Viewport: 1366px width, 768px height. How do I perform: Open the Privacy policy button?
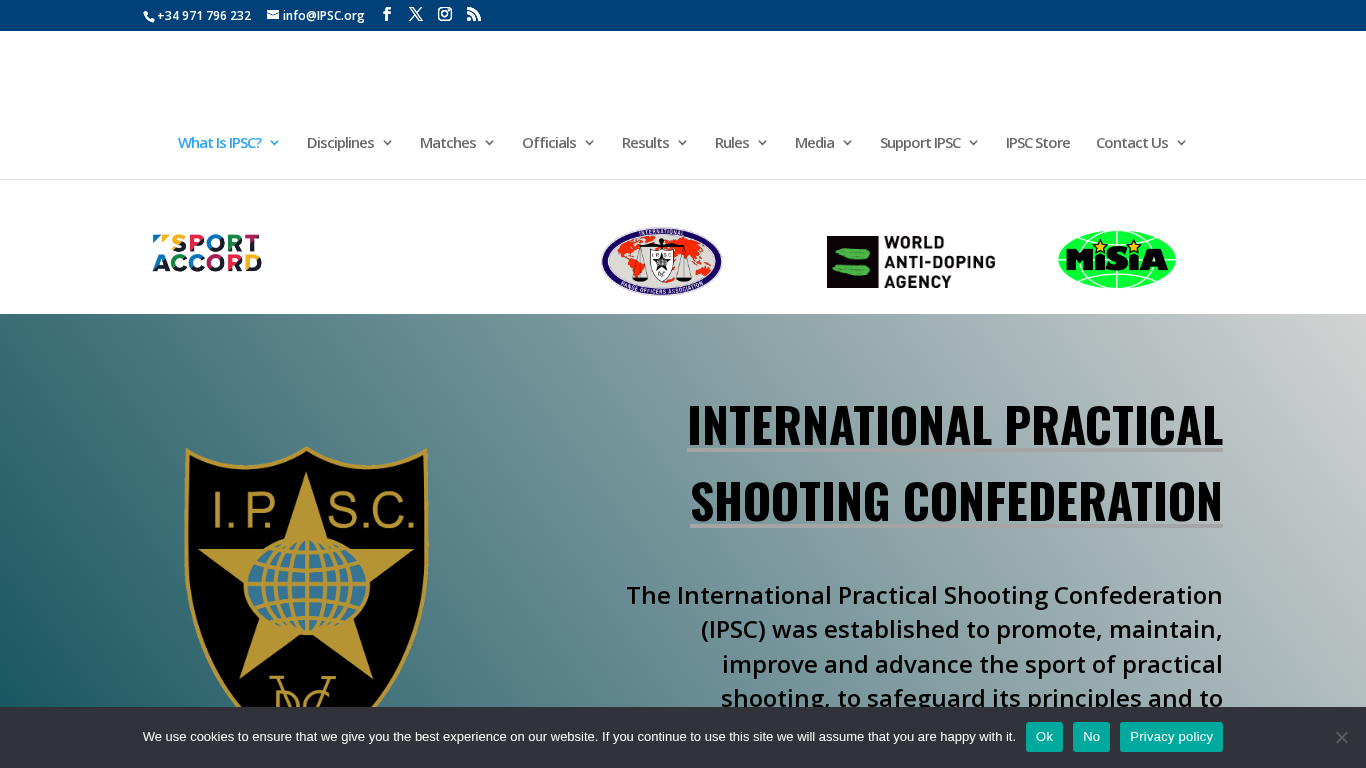click(x=1171, y=737)
